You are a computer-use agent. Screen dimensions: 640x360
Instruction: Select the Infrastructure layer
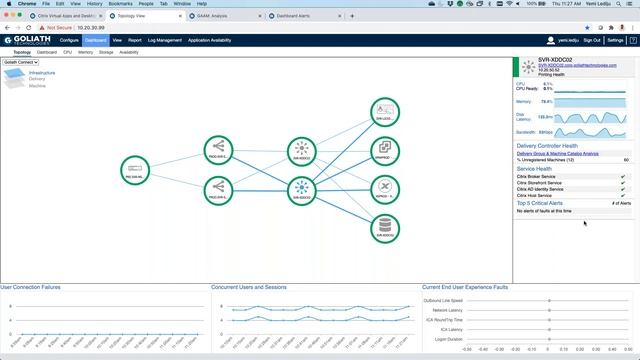click(42, 73)
